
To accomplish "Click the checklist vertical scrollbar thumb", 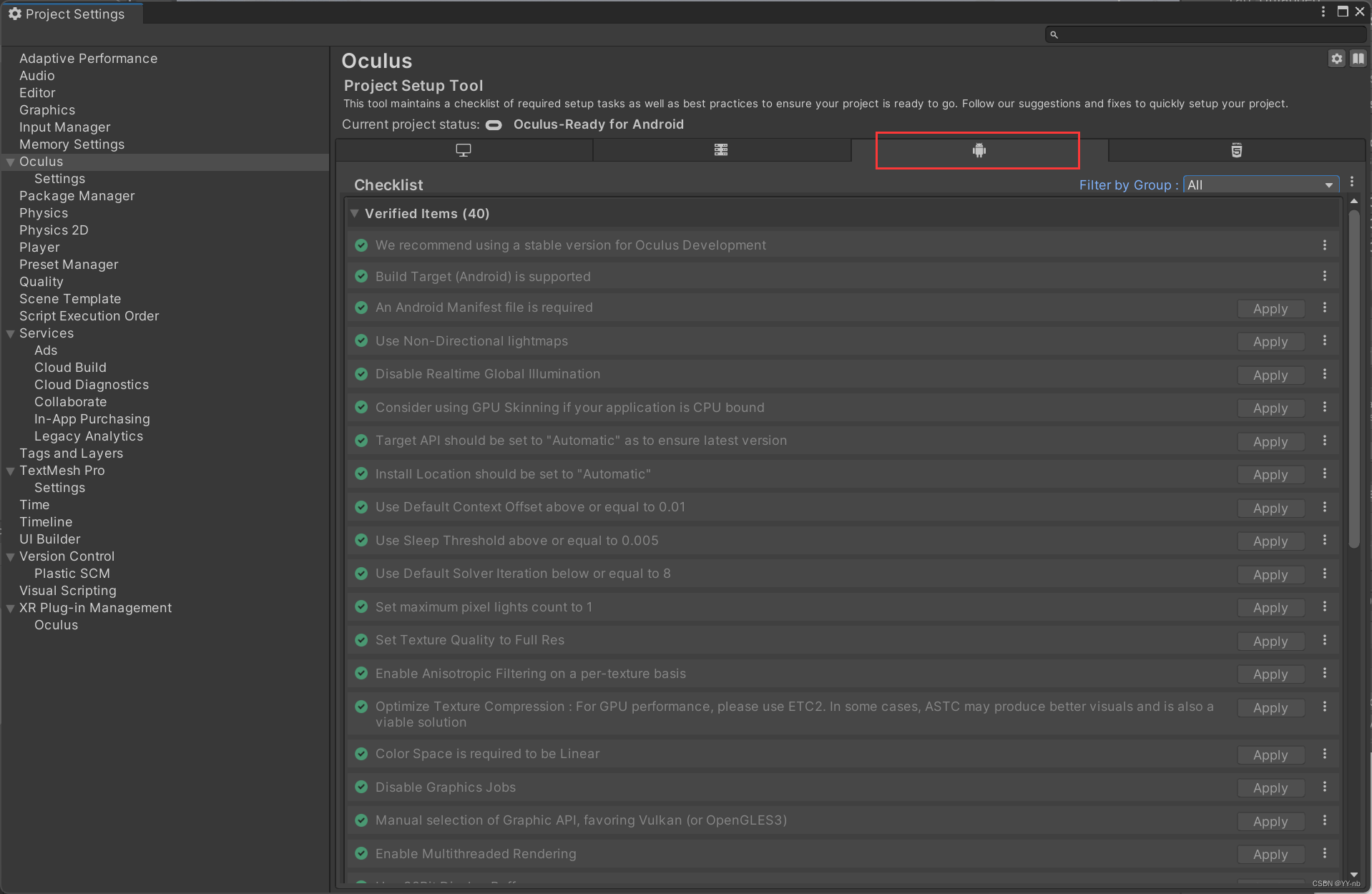I will click(1353, 379).
